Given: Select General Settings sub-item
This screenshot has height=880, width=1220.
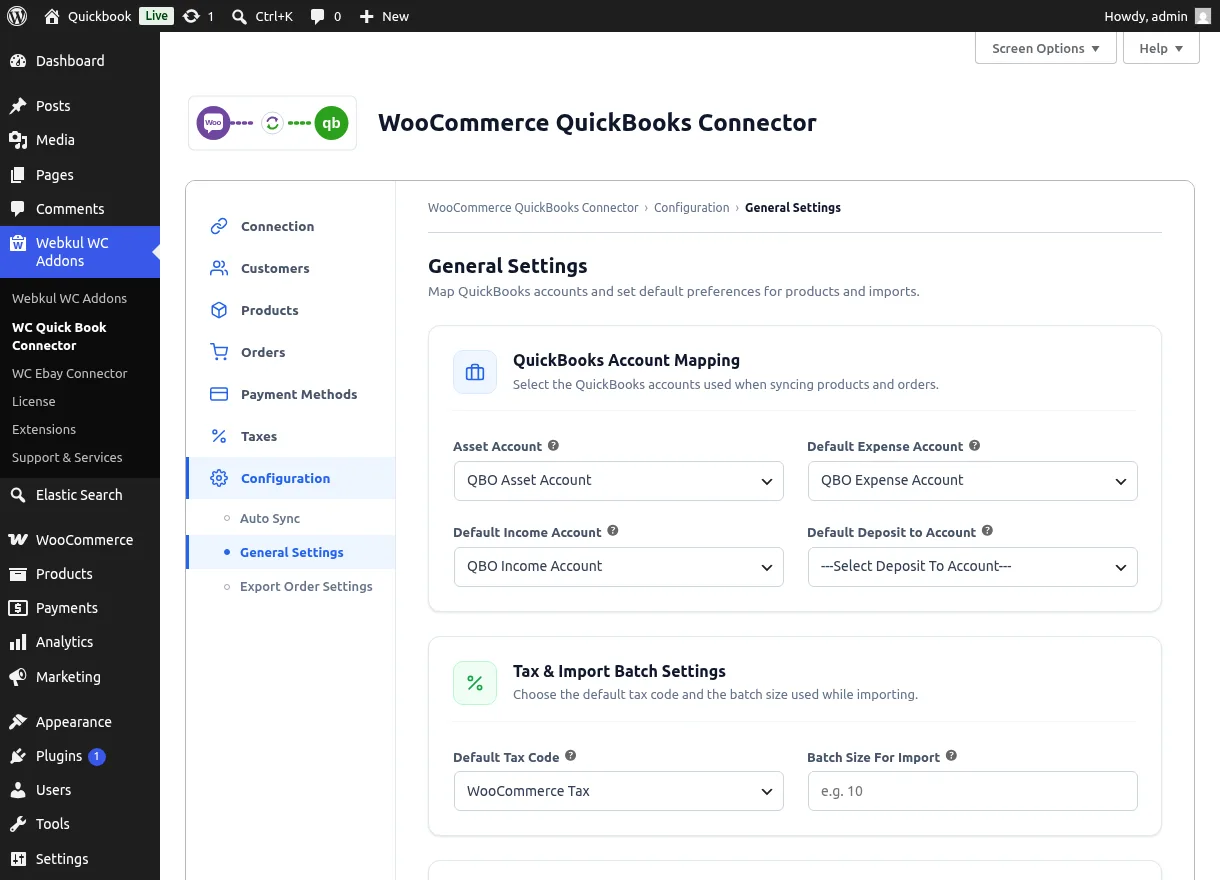Looking at the screenshot, I should point(291,552).
